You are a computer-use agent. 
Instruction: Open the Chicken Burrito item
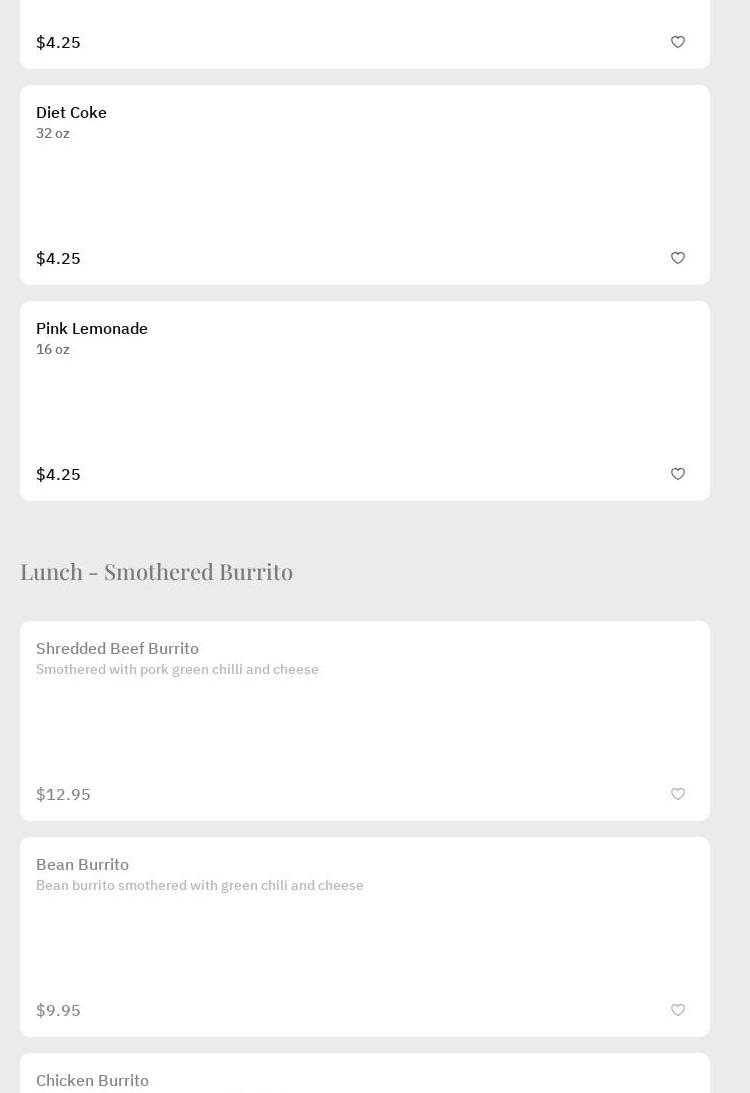(x=92, y=1081)
